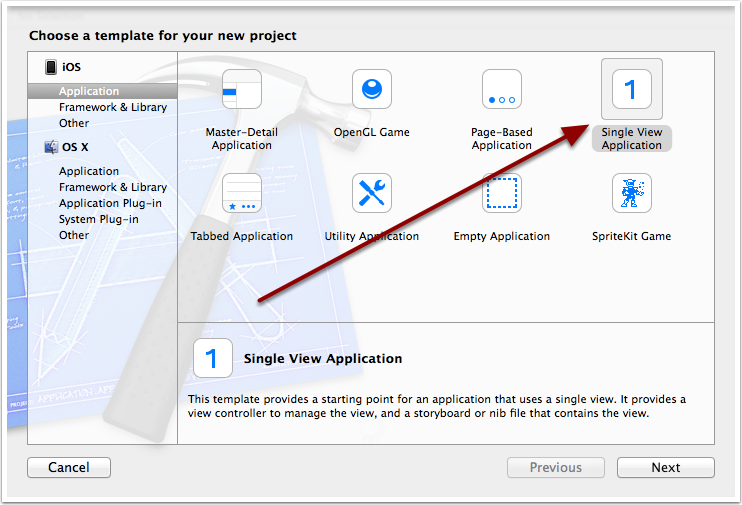742x505 pixels.
Task: Click the iOS device icon in sidebar
Action: pos(50,67)
